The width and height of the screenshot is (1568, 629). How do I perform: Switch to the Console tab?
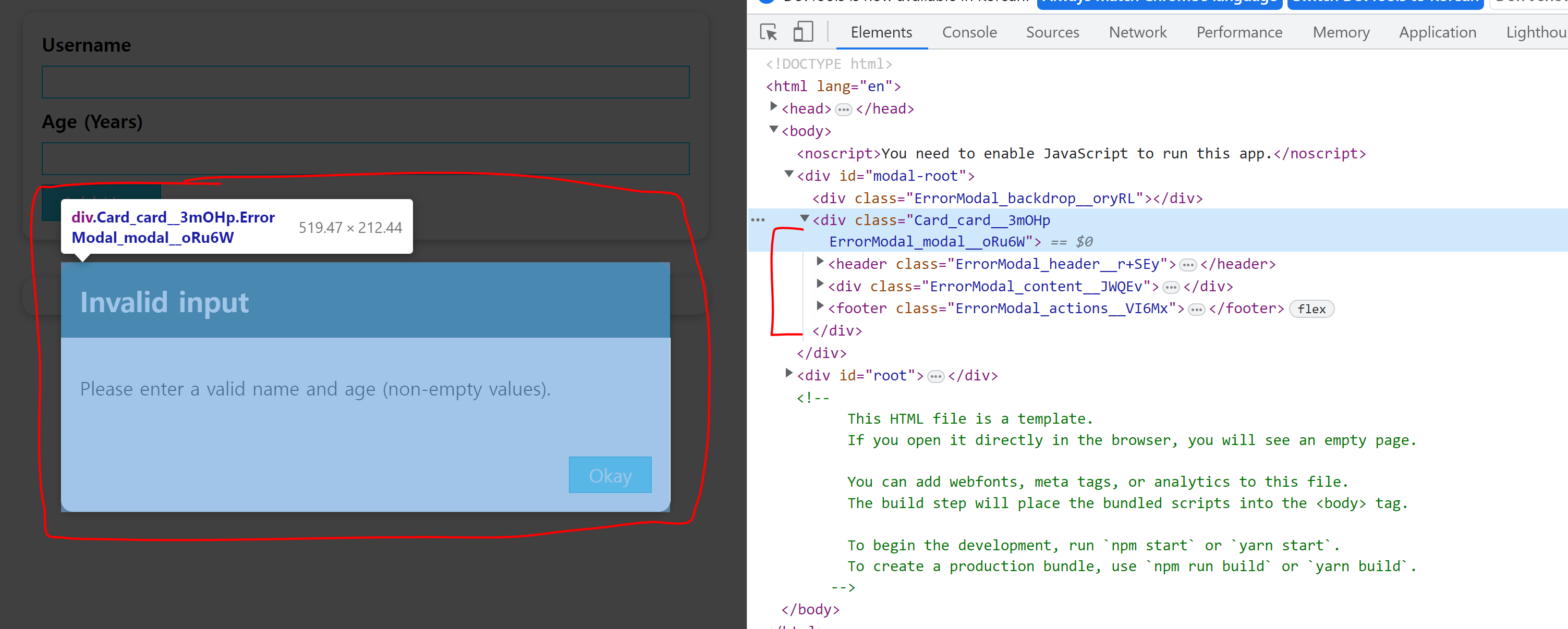(969, 32)
